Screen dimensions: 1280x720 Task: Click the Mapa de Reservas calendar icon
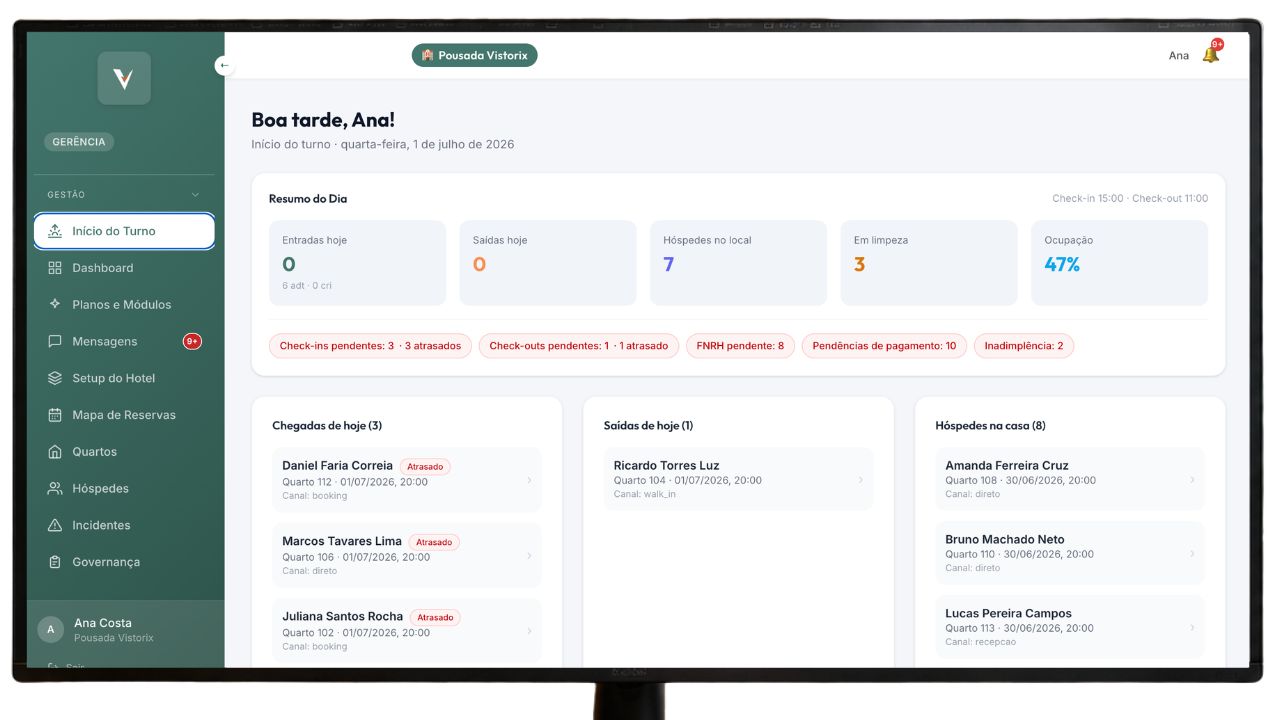(x=55, y=415)
